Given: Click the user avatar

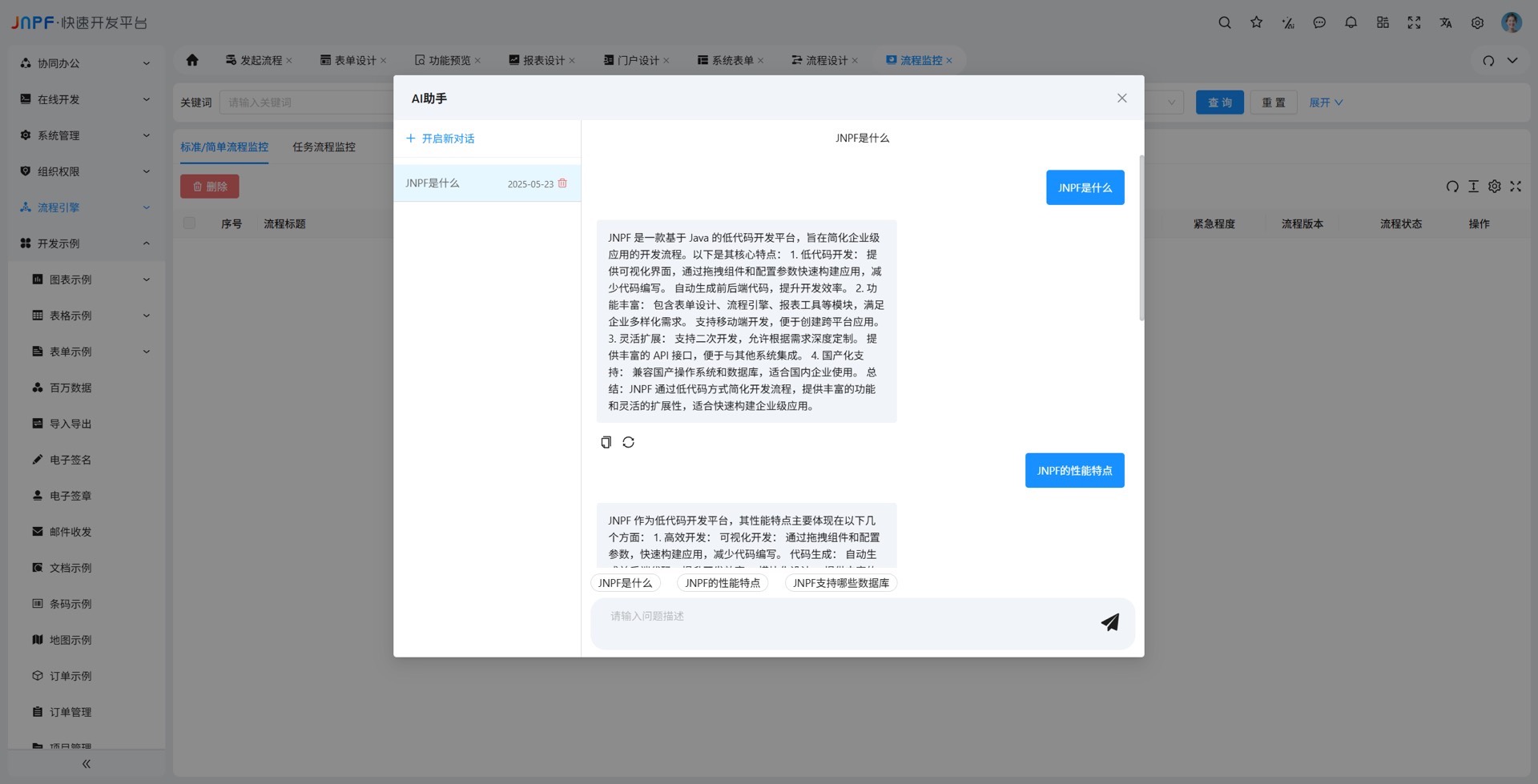Looking at the screenshot, I should [x=1512, y=22].
